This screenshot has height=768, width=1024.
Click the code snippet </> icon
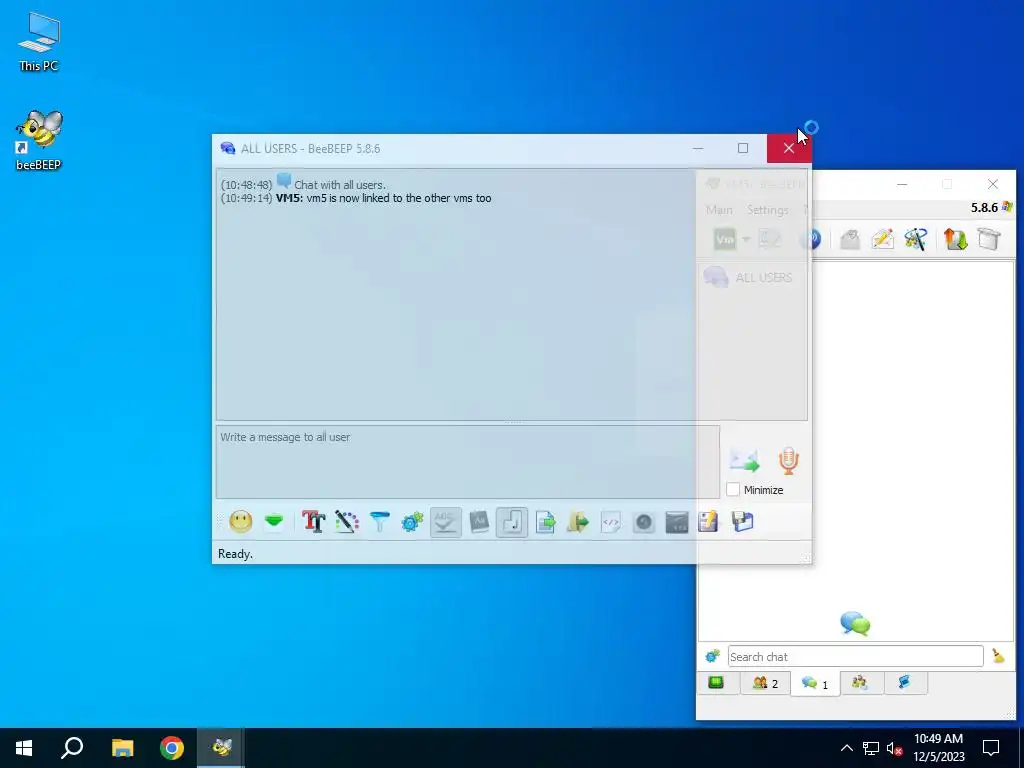click(x=611, y=522)
